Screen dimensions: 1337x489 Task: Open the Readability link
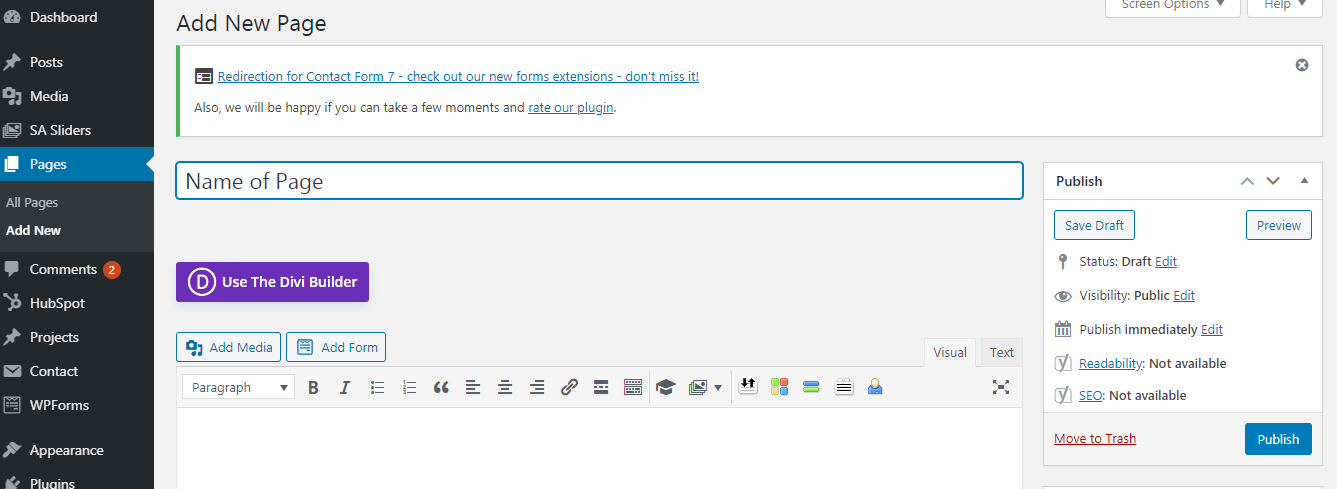point(1111,363)
